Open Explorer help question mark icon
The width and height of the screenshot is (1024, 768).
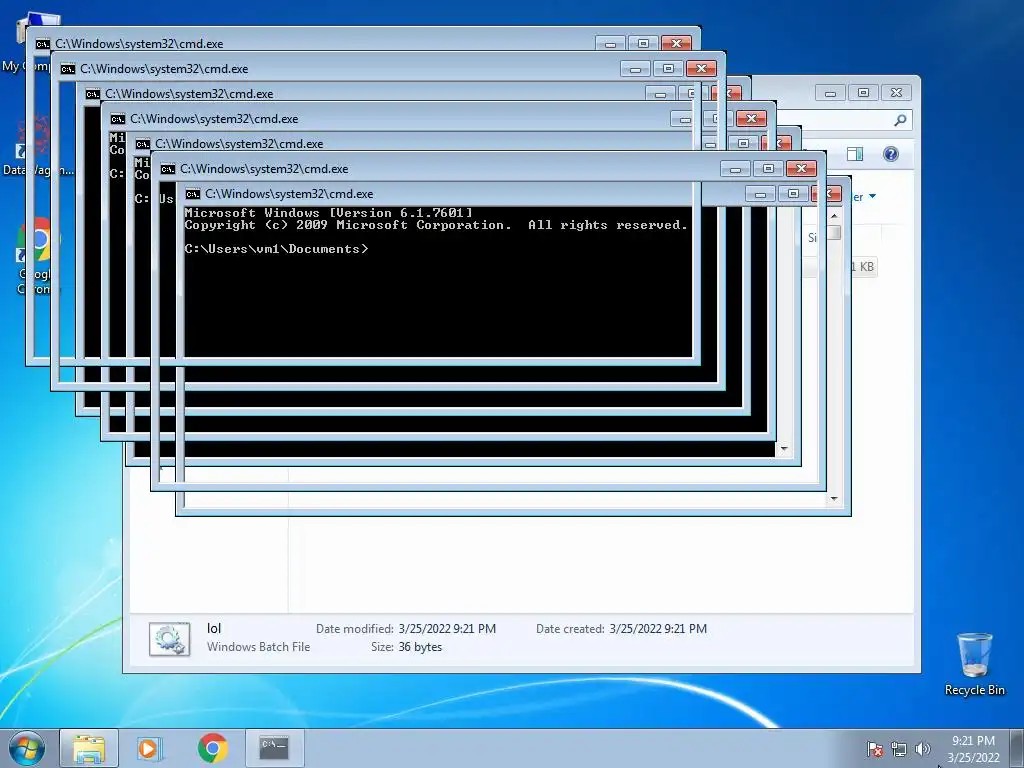click(890, 154)
